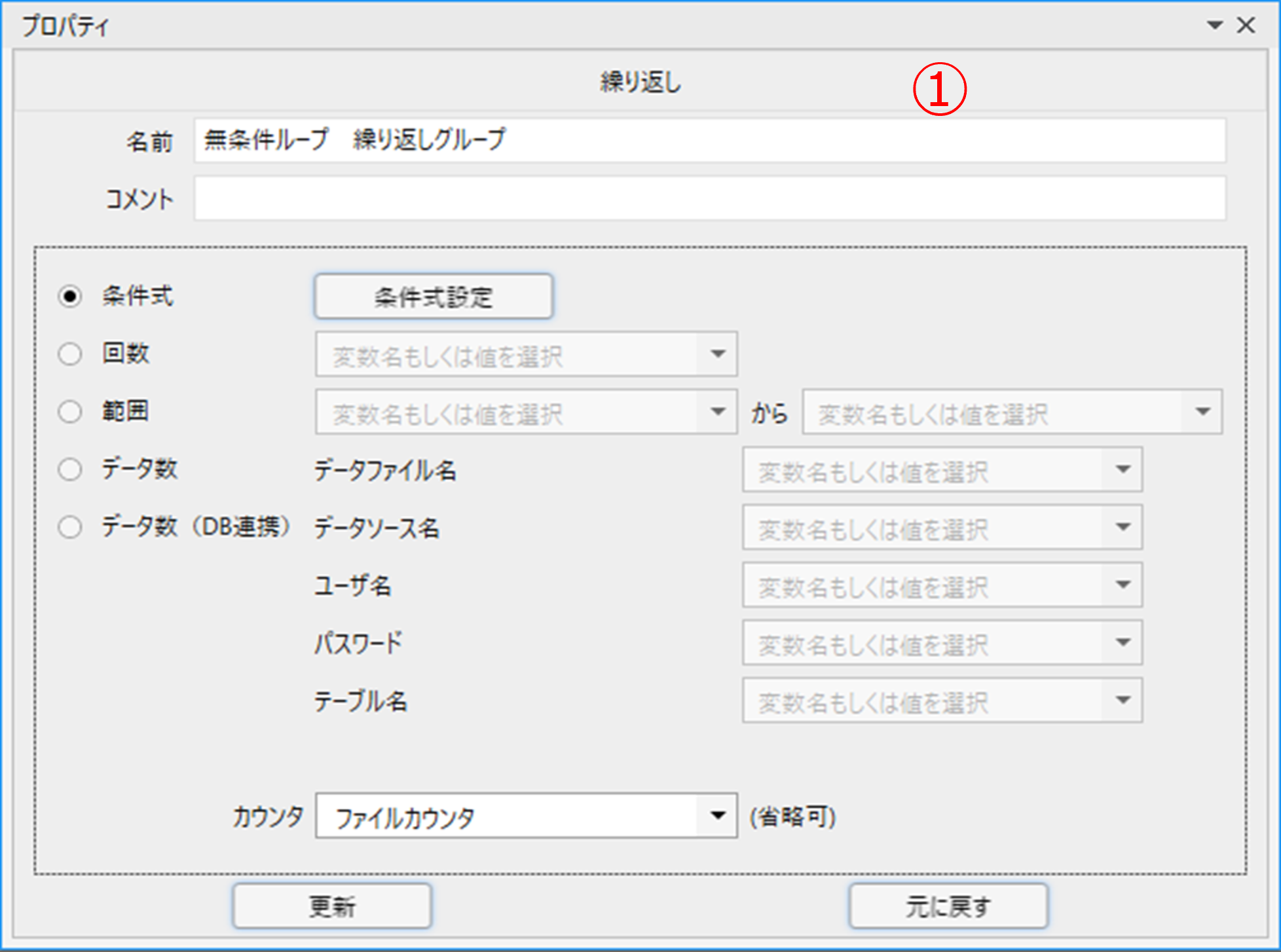Viewport: 1281px width, 952px height.
Task: Close the プロパティ panel
Action: pos(1246,26)
